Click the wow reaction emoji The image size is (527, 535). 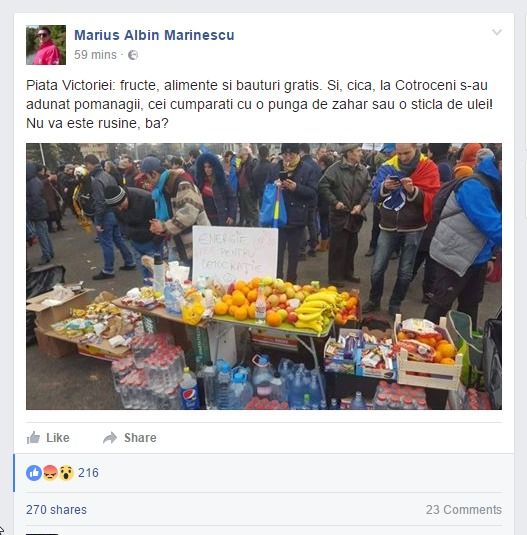[x=66, y=473]
